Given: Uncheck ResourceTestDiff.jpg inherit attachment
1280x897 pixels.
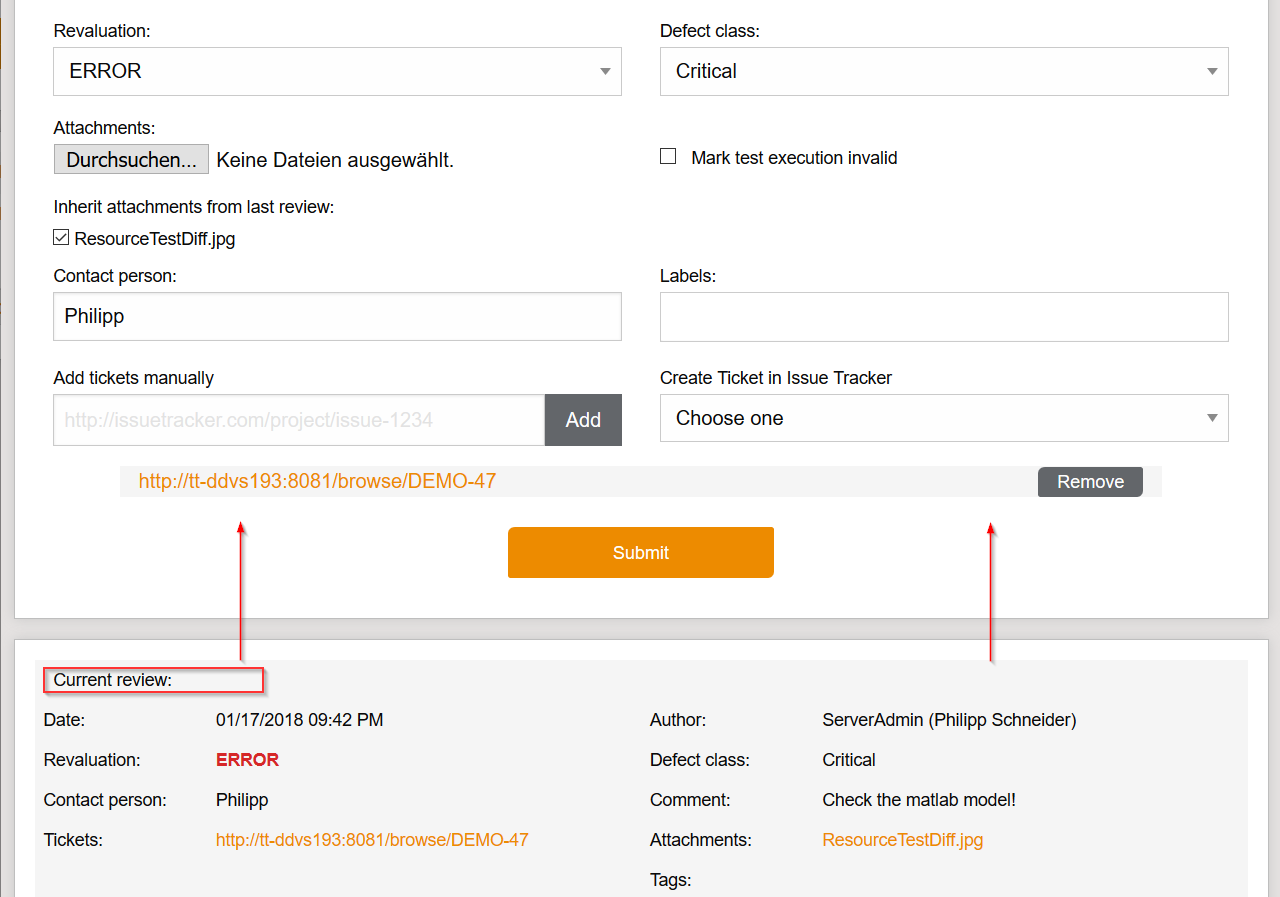Looking at the screenshot, I should 60,237.
